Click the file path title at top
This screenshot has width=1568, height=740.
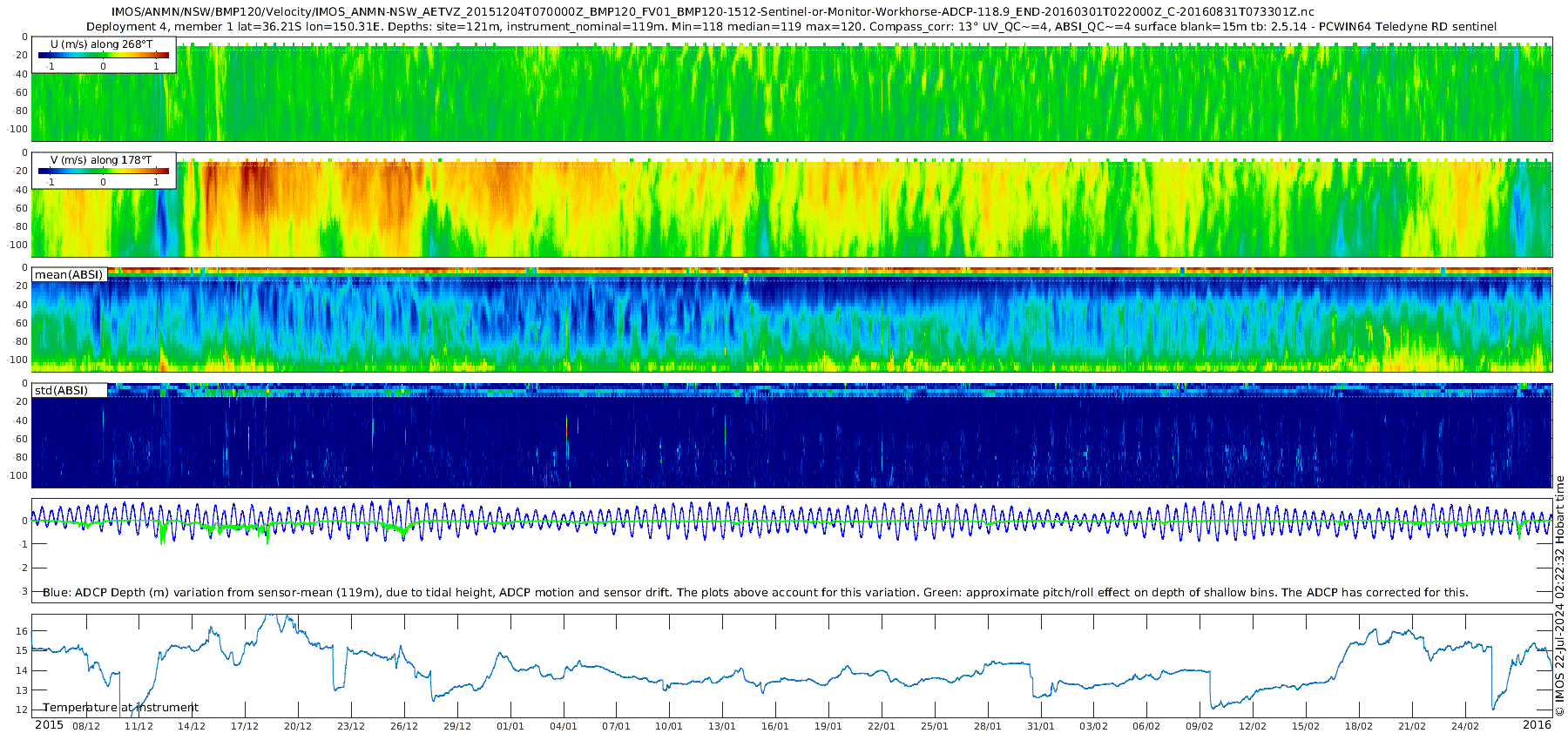pos(713,12)
